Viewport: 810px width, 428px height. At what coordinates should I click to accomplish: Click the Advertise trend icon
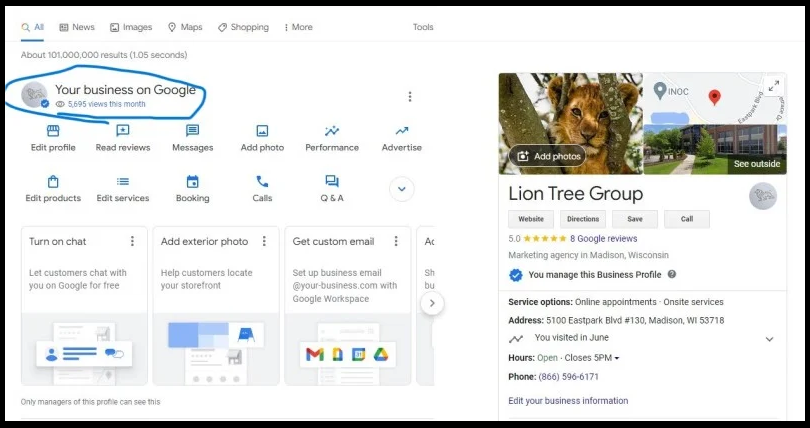tap(401, 131)
